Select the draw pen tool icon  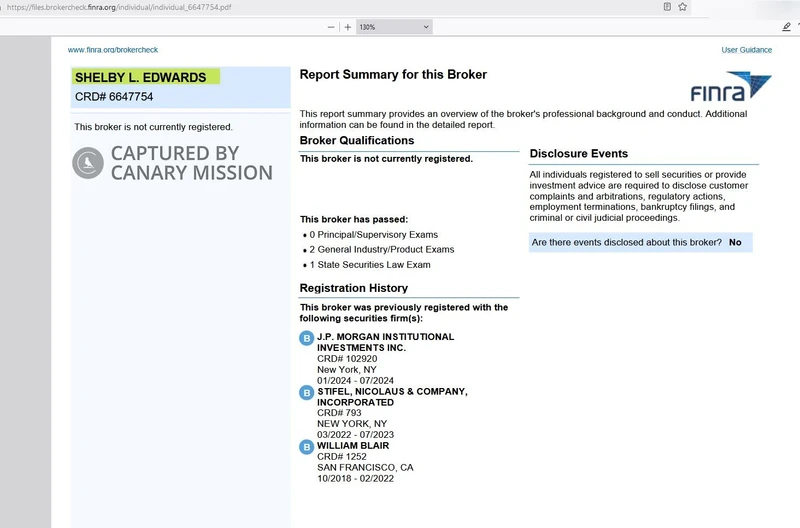786,27
